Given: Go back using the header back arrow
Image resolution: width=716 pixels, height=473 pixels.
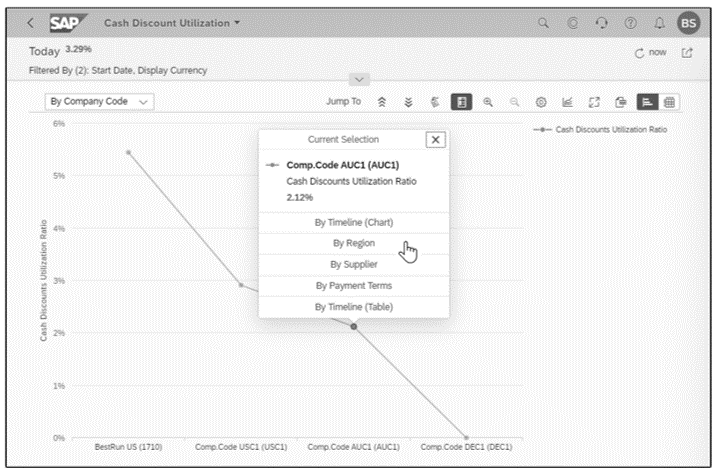Looking at the screenshot, I should (31, 23).
